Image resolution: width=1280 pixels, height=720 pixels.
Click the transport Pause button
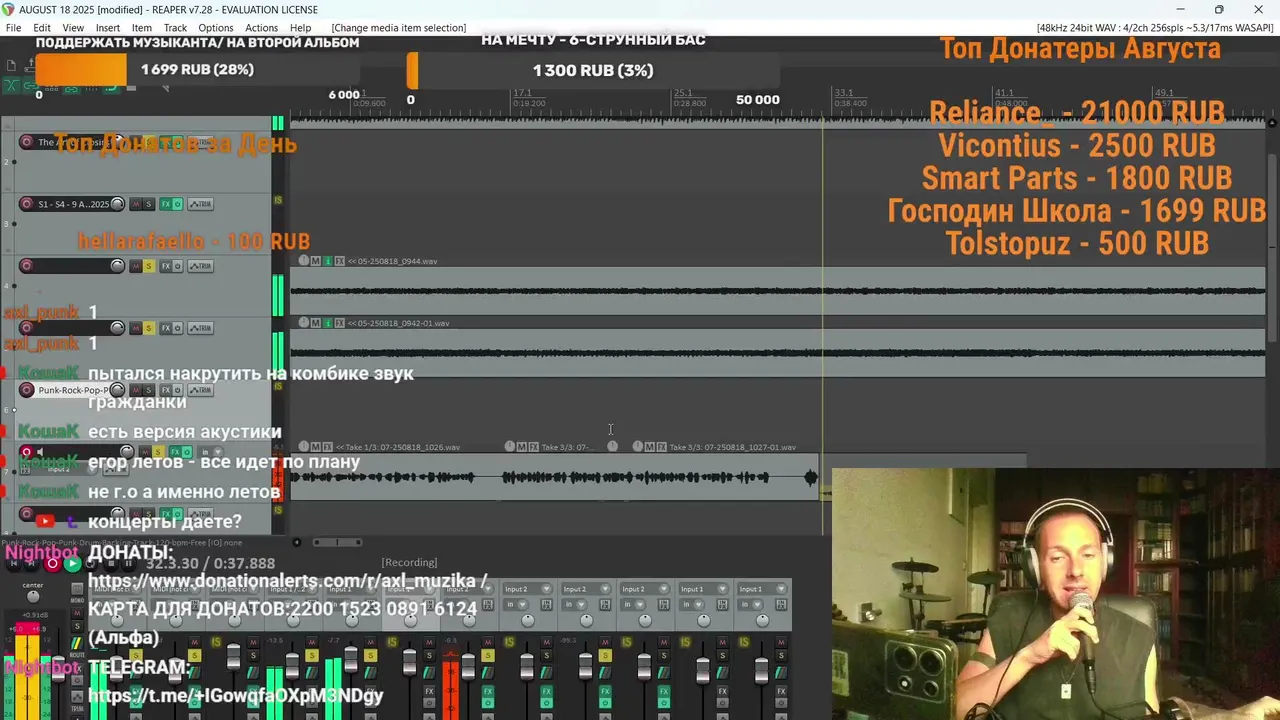tap(128, 563)
